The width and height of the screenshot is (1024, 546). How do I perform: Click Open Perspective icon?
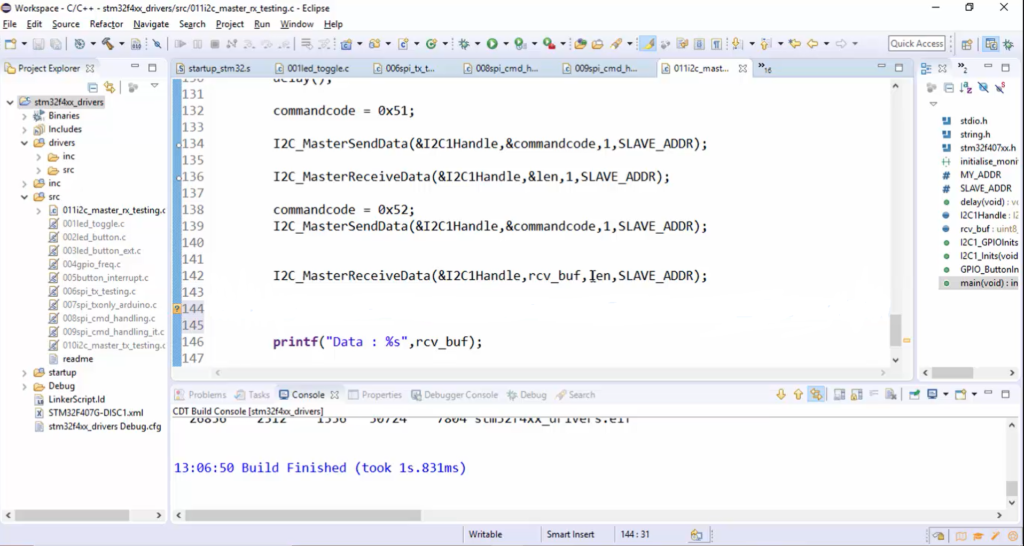pyautogui.click(x=967, y=44)
